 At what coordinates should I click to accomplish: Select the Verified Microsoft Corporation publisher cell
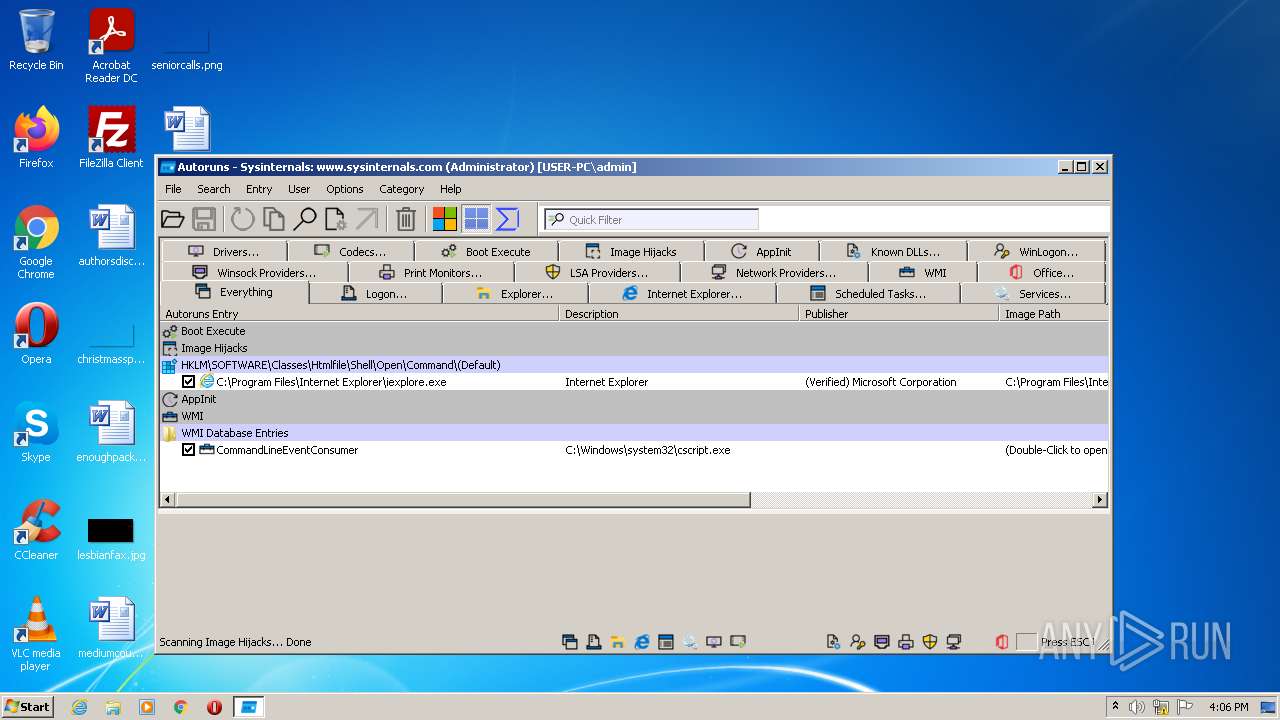click(x=880, y=382)
